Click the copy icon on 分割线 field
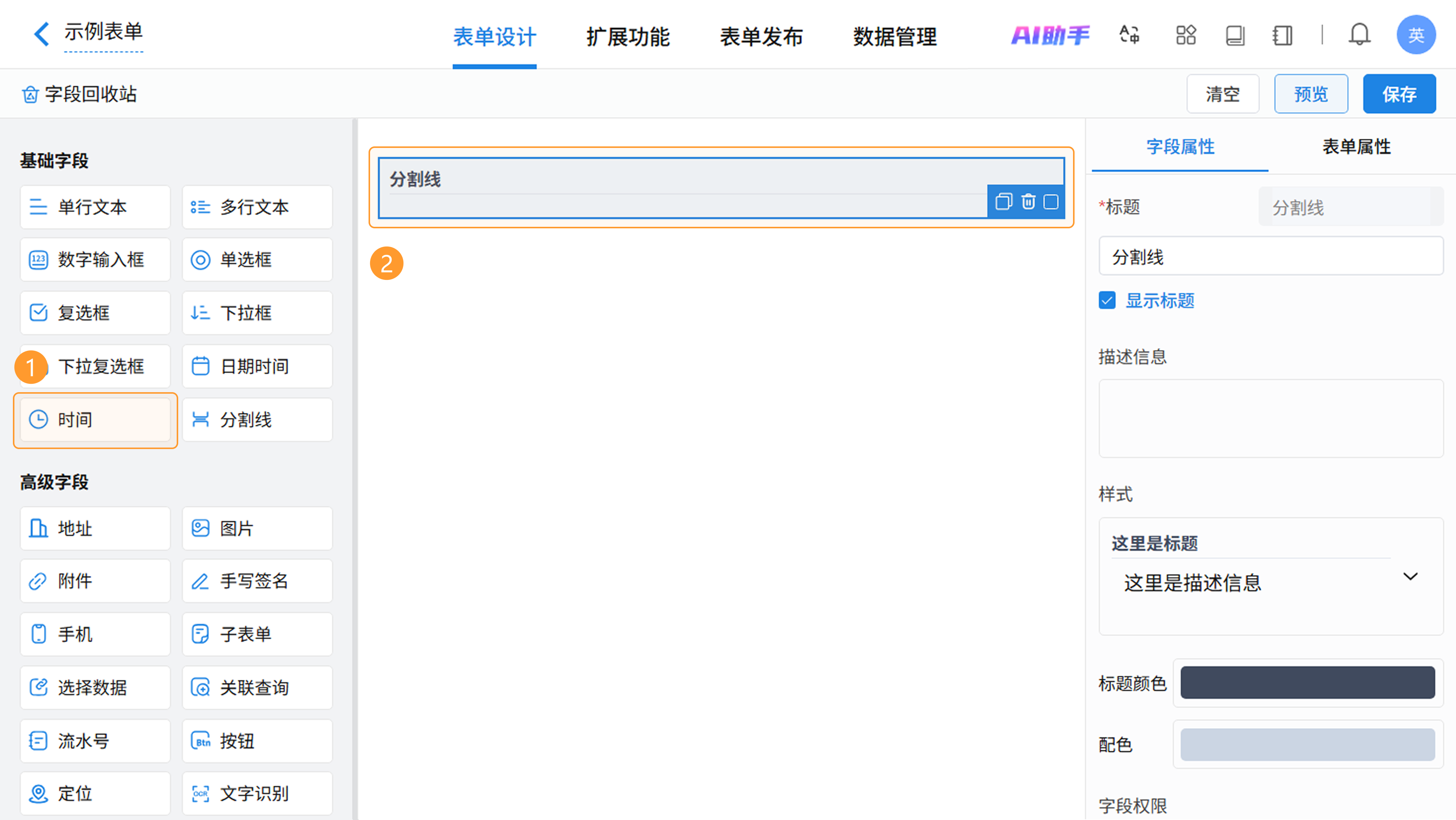Image resolution: width=1456 pixels, height=820 pixels. [1003, 202]
